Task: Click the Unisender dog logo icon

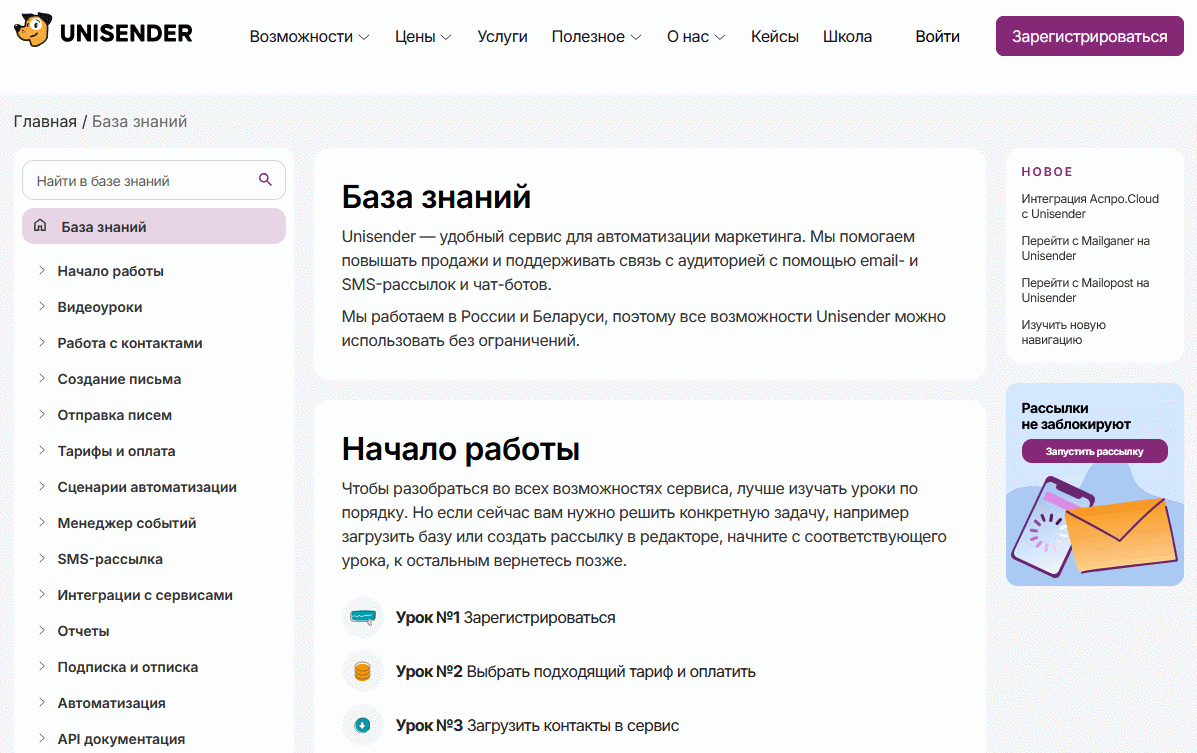Action: click(33, 31)
